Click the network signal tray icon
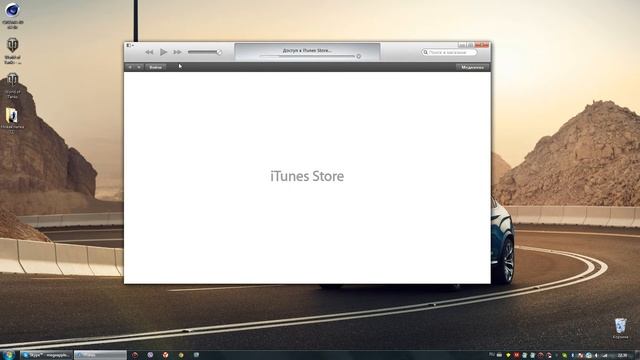 (604, 356)
